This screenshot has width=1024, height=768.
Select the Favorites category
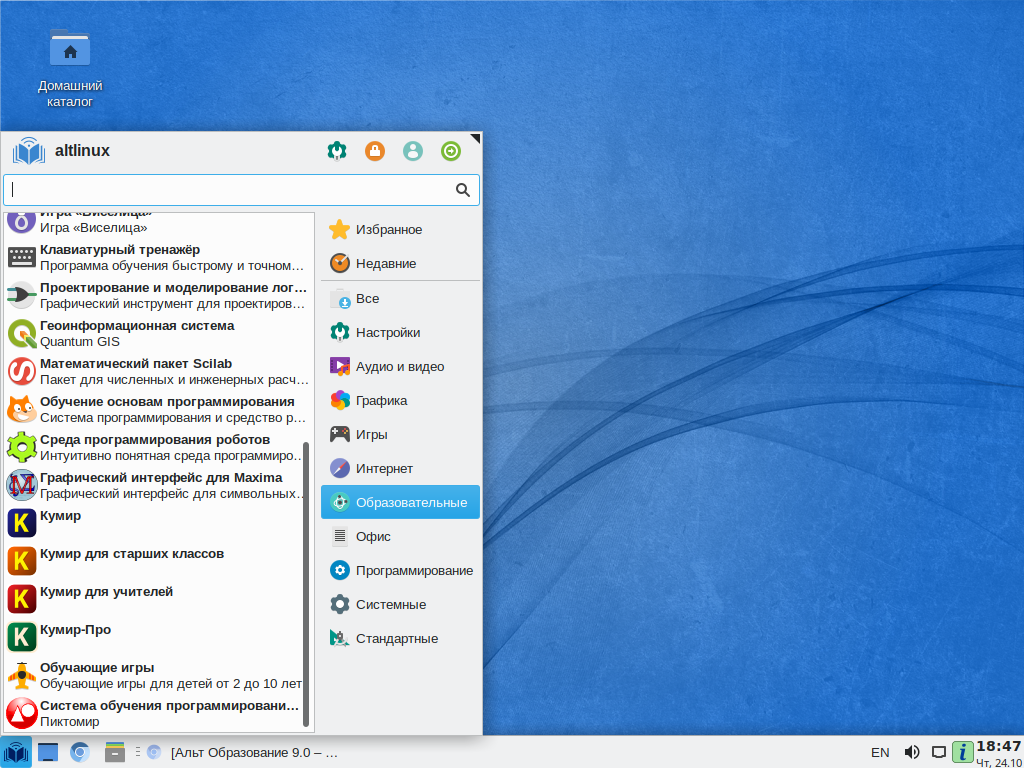pos(388,230)
